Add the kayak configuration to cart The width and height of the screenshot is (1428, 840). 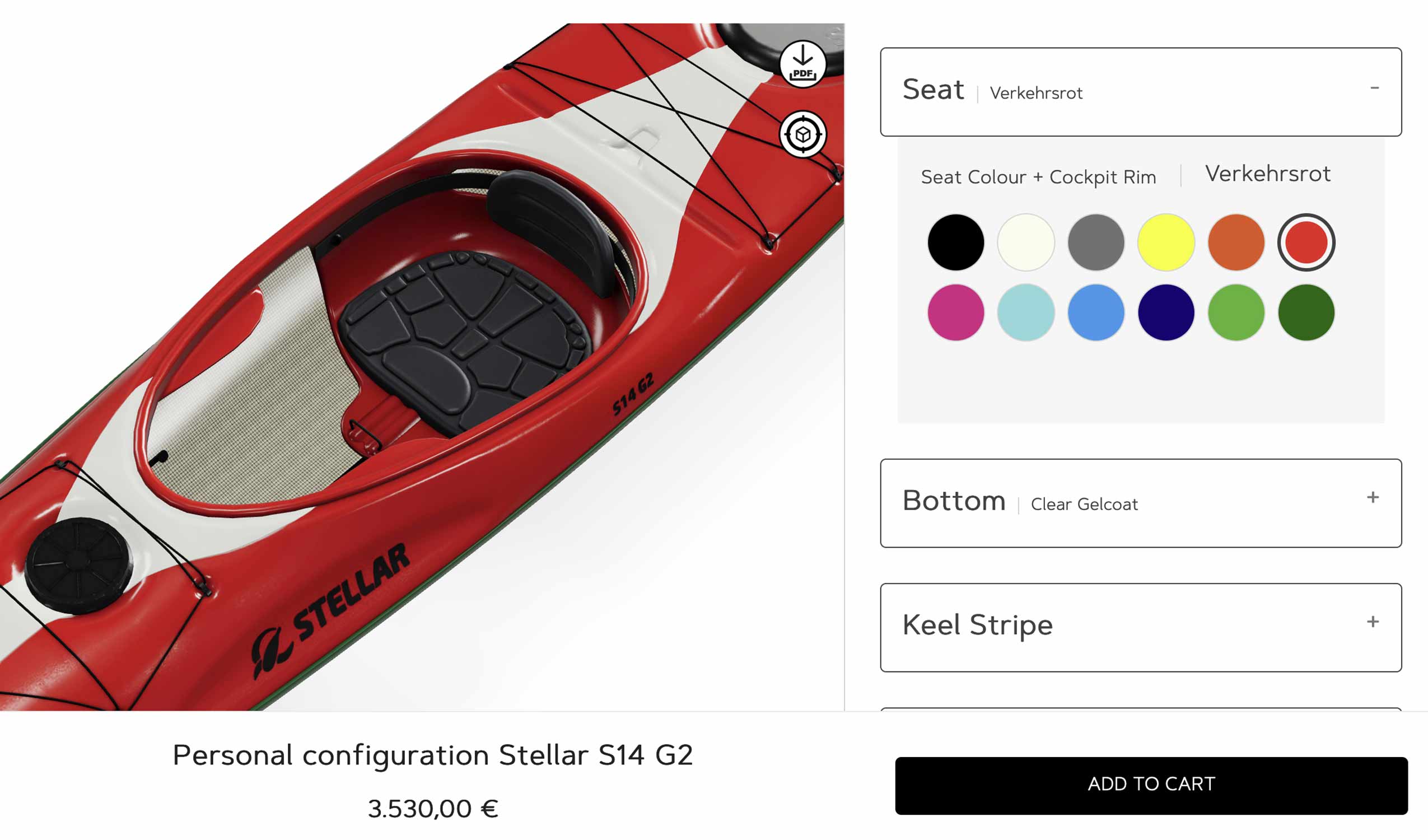[1151, 786]
